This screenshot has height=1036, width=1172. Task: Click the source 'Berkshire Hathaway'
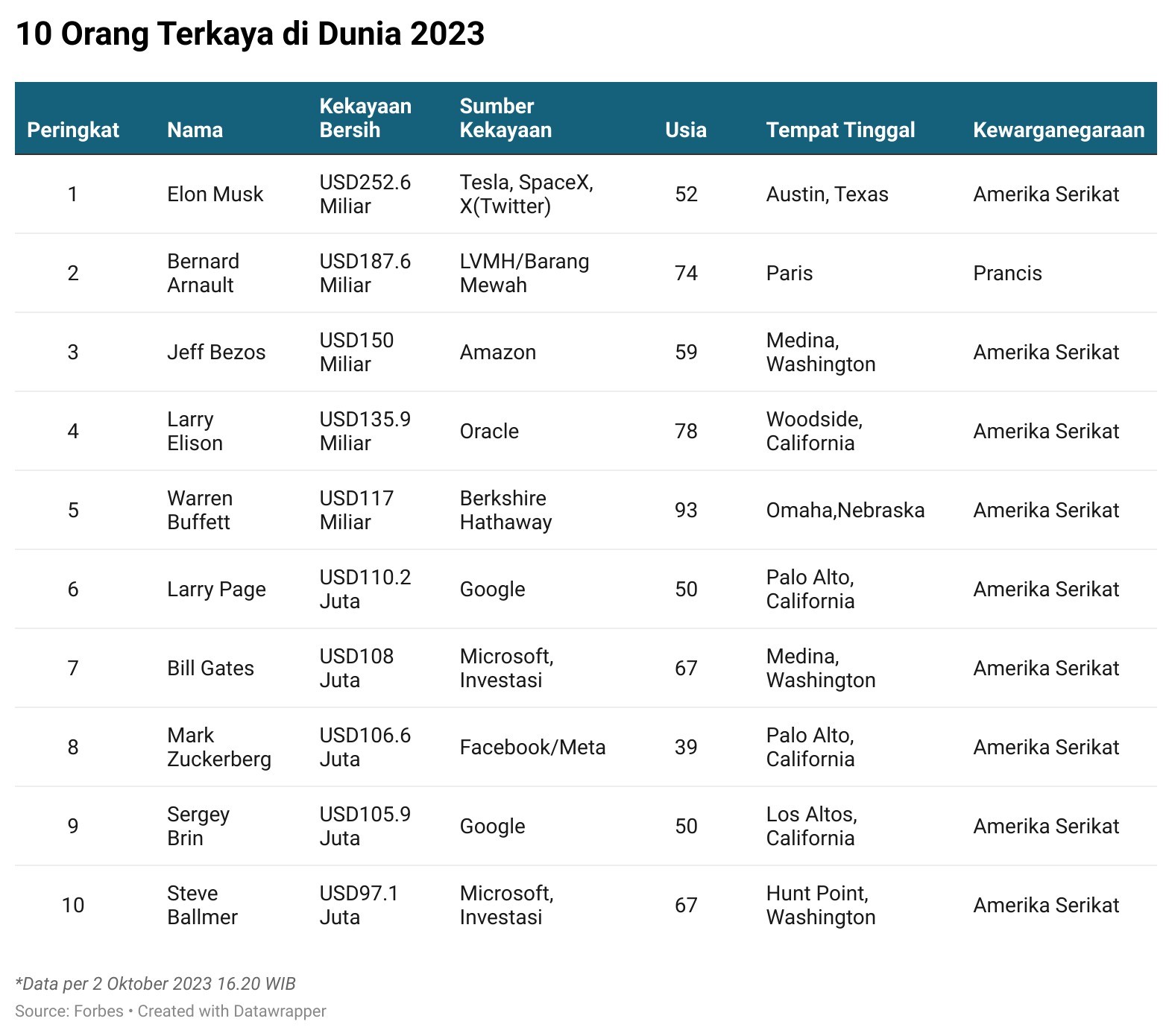pyautogui.click(x=505, y=511)
